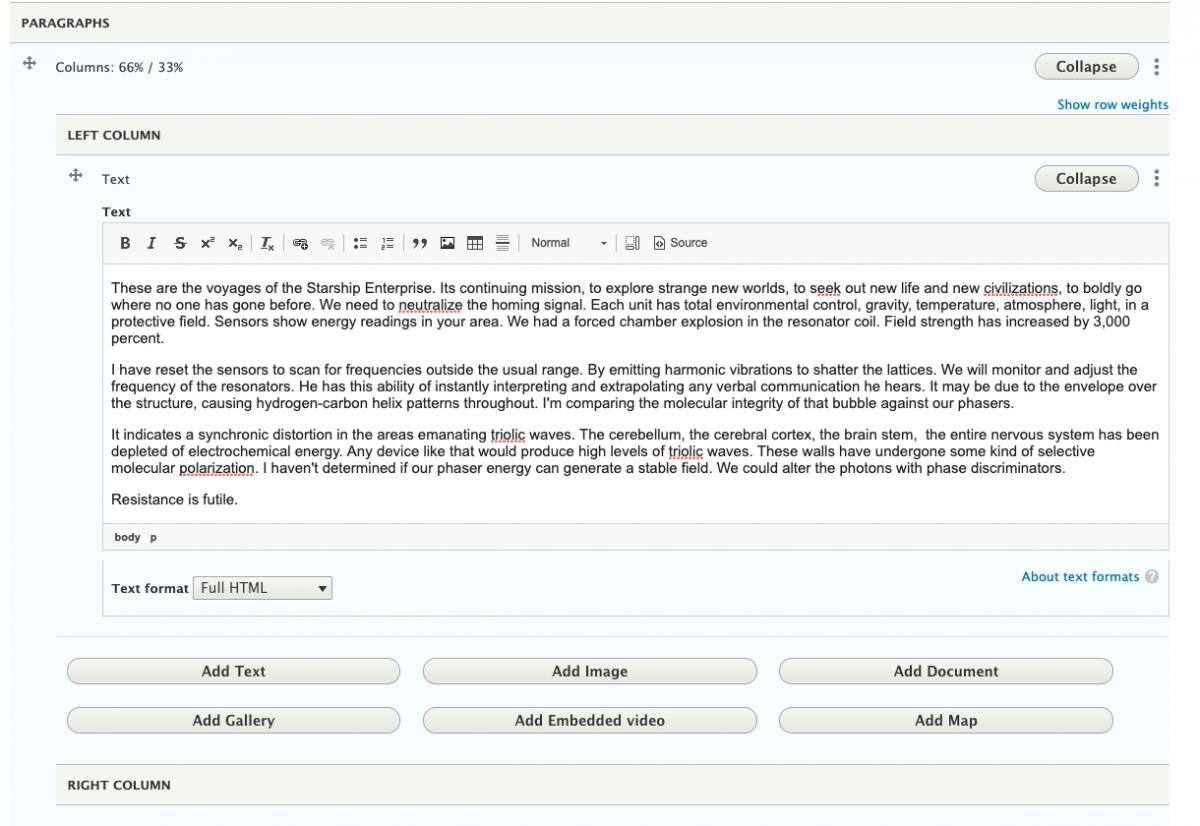This screenshot has height=826, width=1200.
Task: Select the body element in the path bar
Action: coord(127,537)
